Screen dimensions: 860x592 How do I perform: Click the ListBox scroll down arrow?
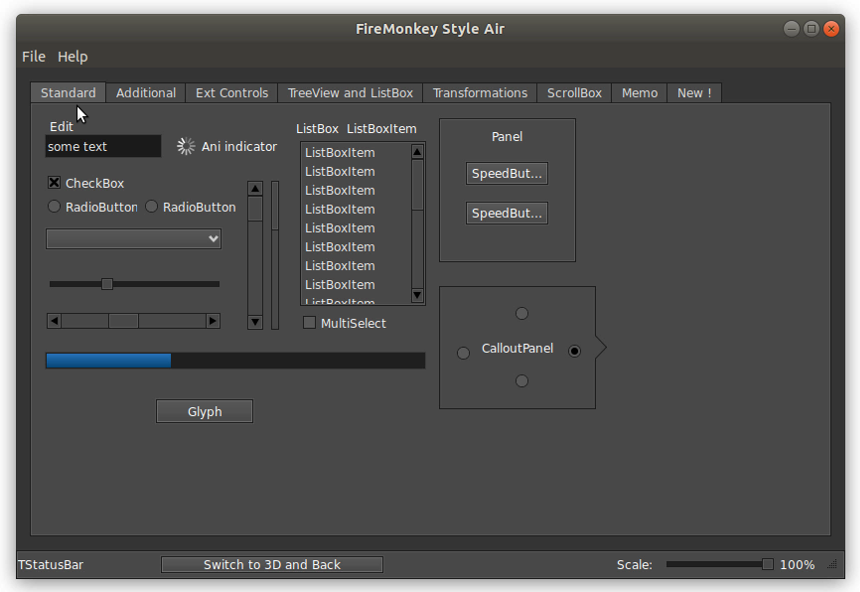(417, 295)
